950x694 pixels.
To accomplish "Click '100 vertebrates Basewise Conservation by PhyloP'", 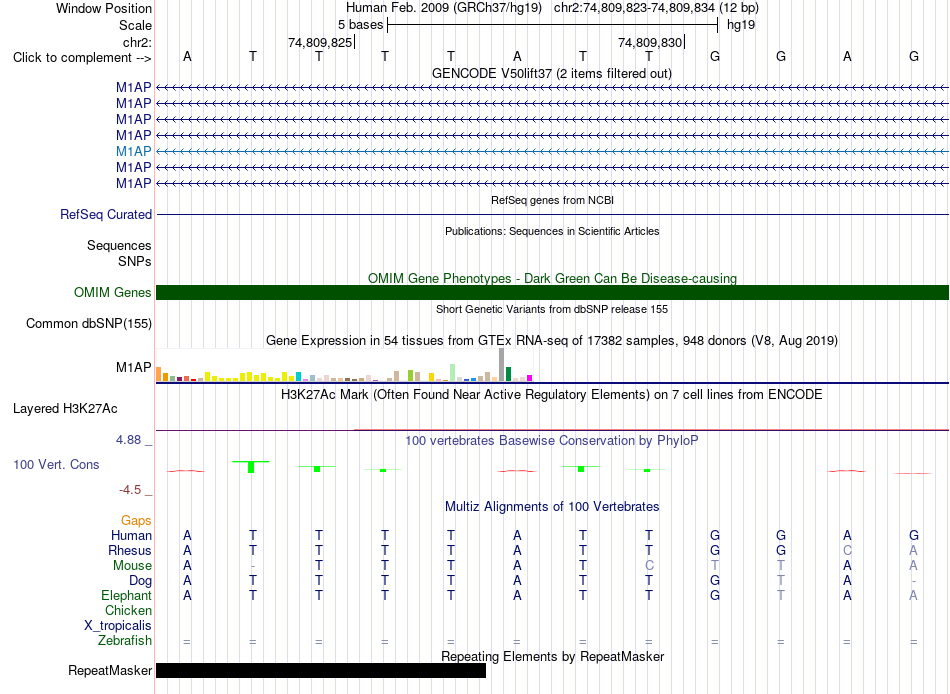I will click(552, 441).
